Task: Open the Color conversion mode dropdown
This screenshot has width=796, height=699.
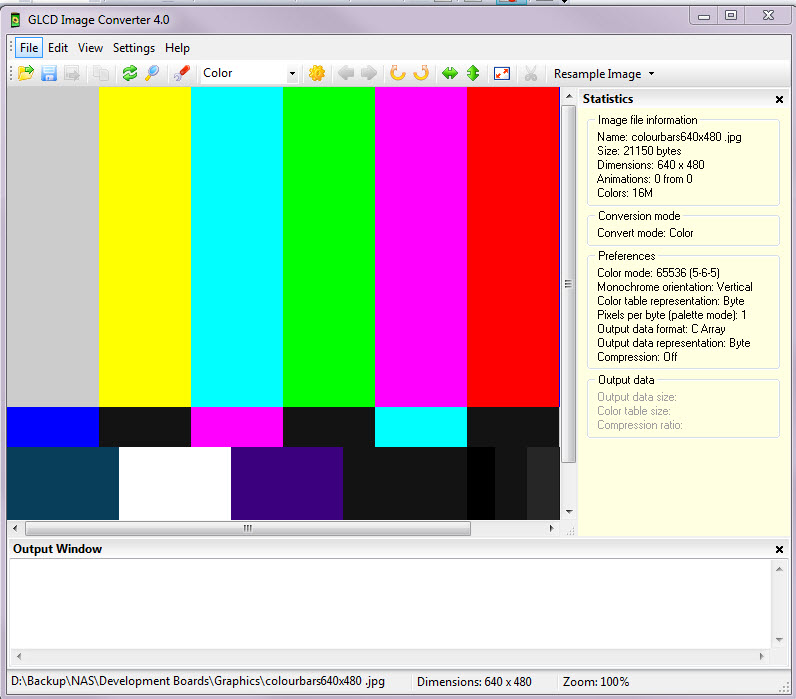Action: (292, 74)
